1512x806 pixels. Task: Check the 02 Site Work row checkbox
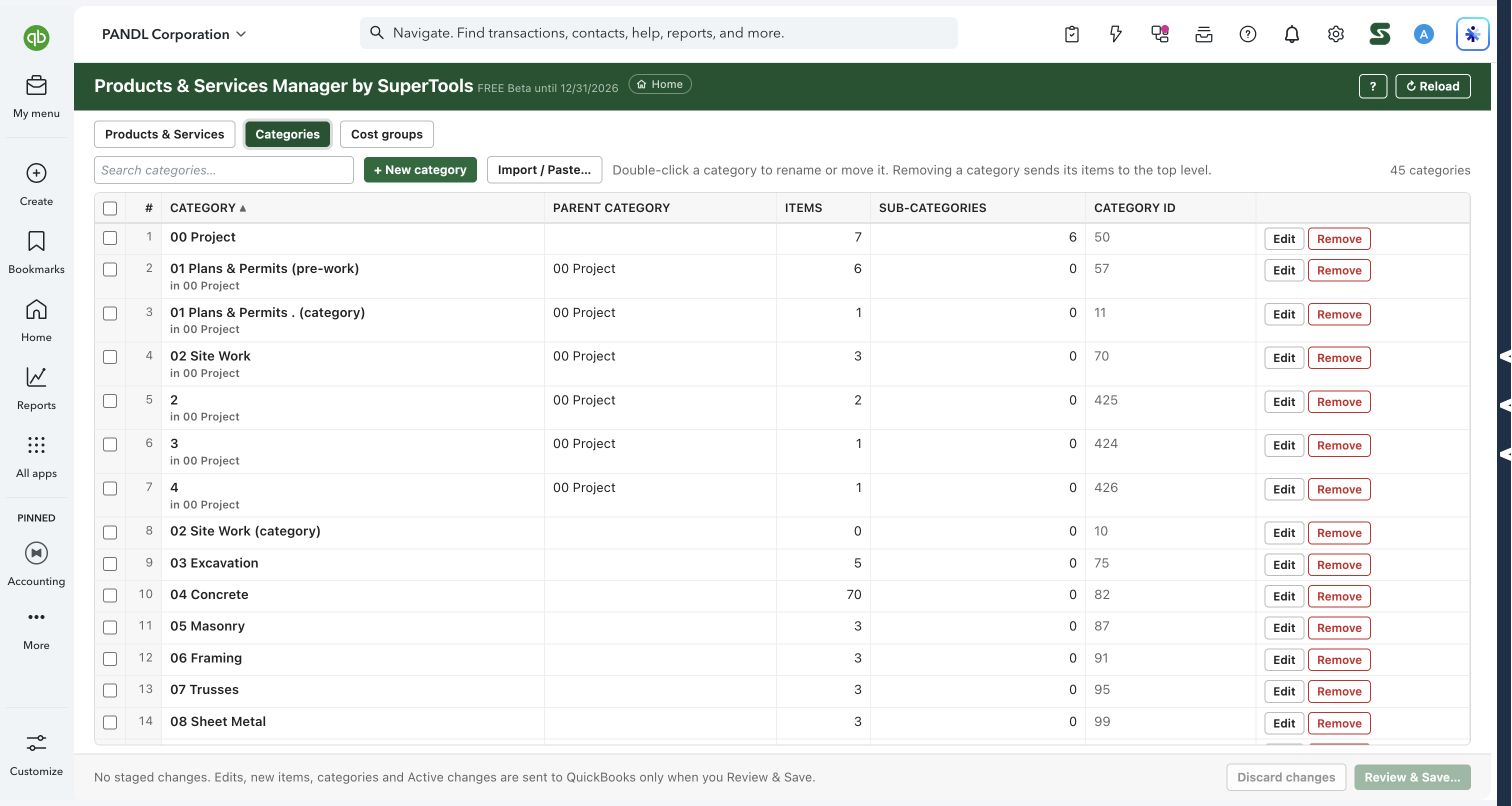110,357
